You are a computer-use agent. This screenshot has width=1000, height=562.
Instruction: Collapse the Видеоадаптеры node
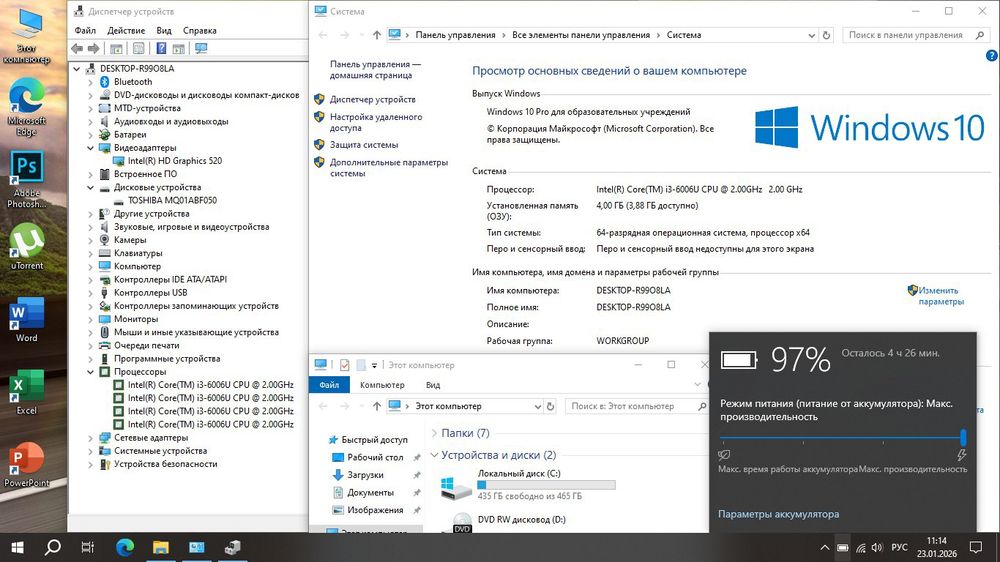tap(91, 148)
